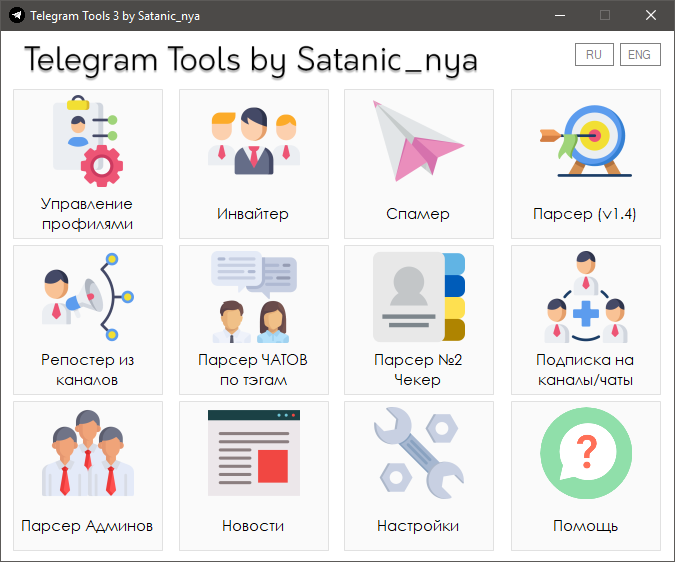Open the profile management clipboard-gear icon
This screenshot has height=562, width=675.
click(x=88, y=141)
